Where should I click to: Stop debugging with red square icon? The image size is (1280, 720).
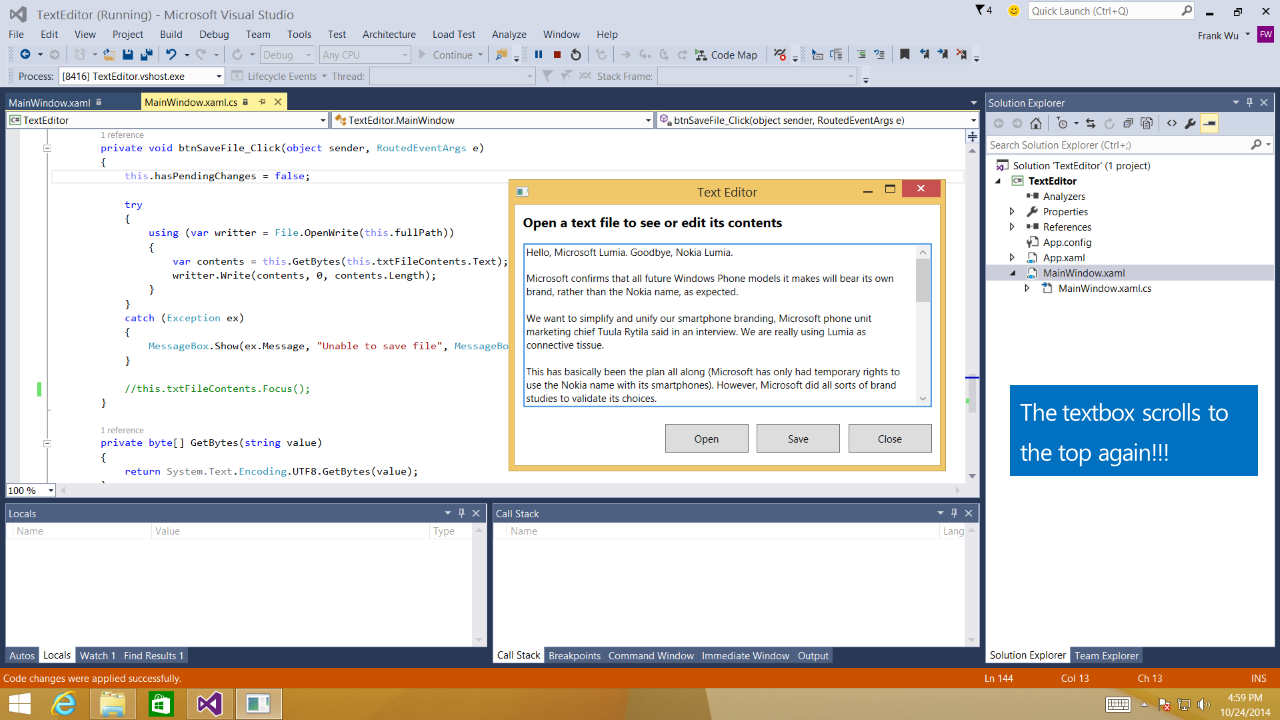pos(557,55)
